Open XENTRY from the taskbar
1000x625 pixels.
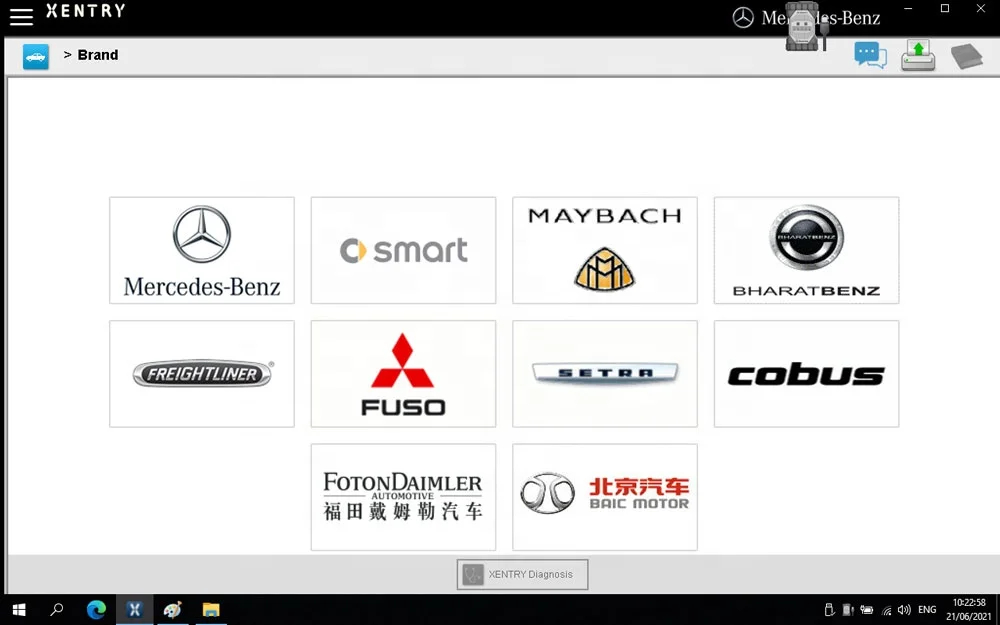[135, 609]
